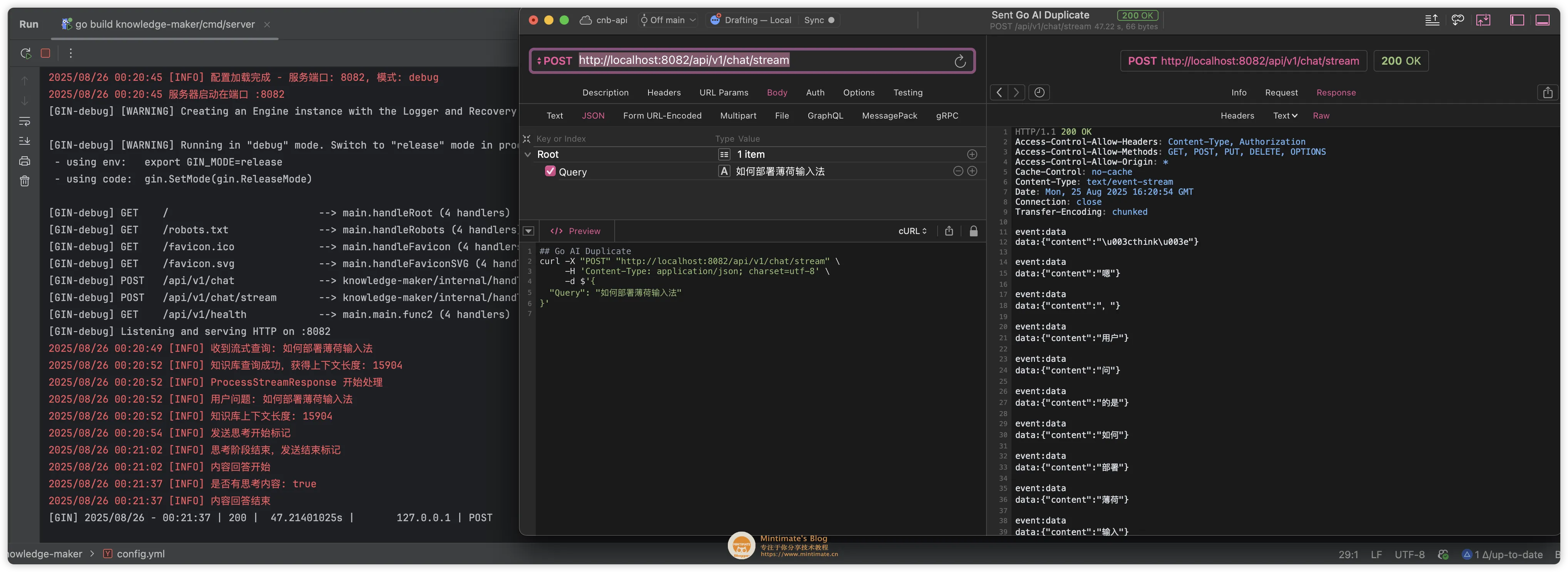Image resolution: width=1568 pixels, height=572 pixels.
Task: Send request with the reload arrow icon
Action: [960, 61]
